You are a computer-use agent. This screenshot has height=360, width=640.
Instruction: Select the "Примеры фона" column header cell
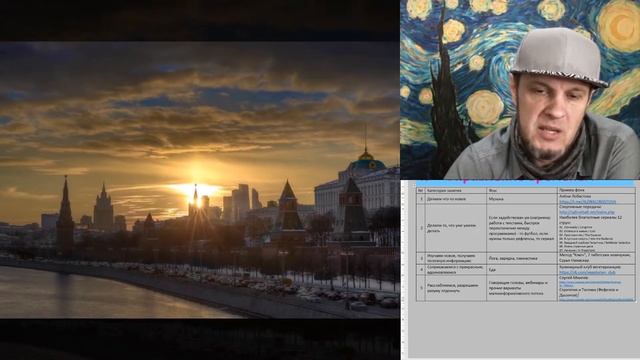596,191
